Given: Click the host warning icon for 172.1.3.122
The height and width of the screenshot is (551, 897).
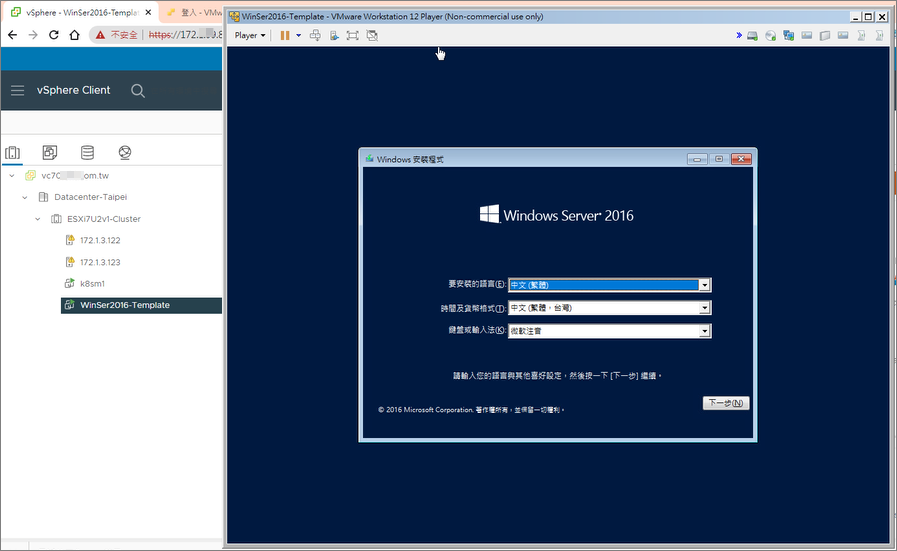Looking at the screenshot, I should (x=70, y=240).
